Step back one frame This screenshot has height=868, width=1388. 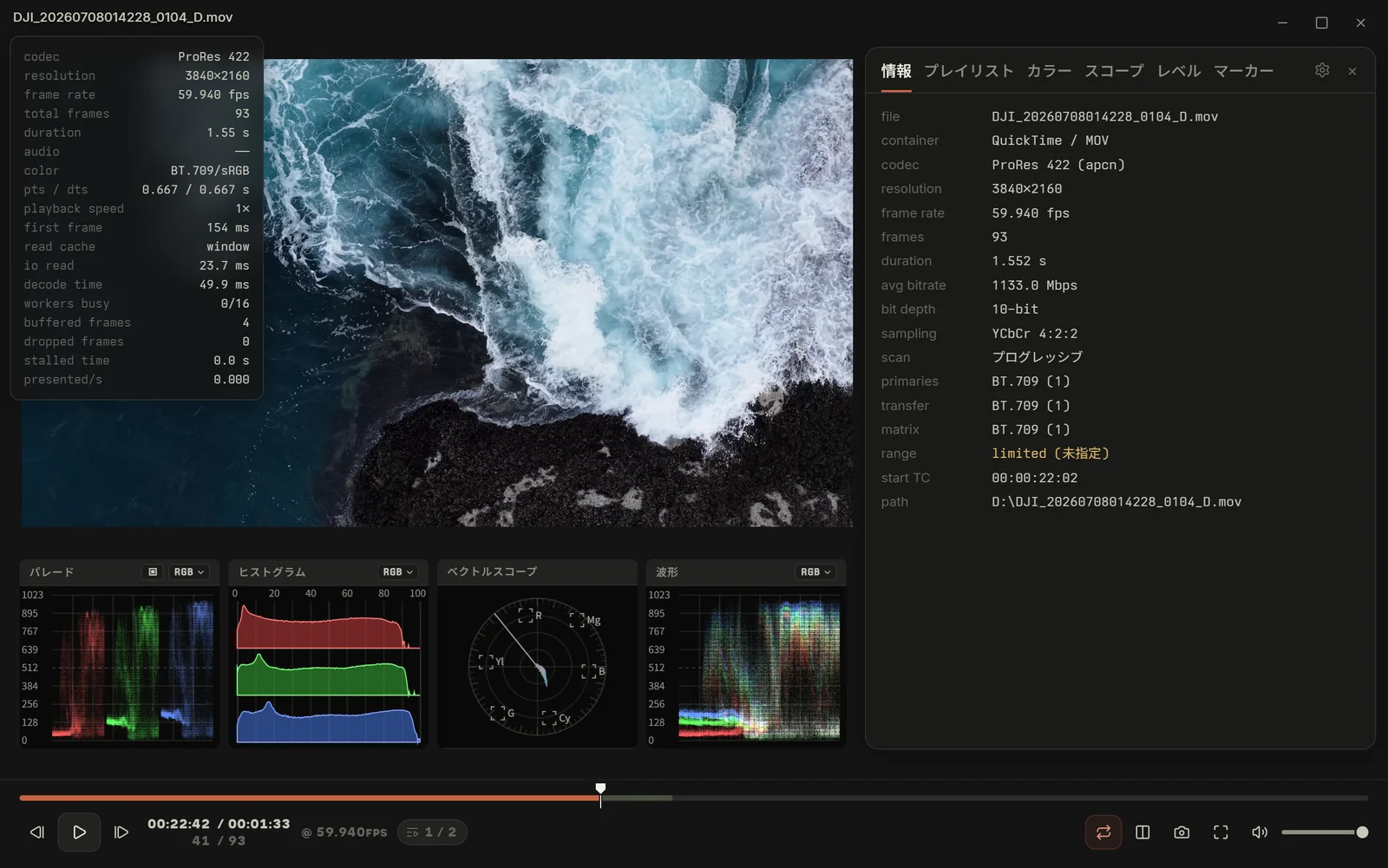(36, 832)
